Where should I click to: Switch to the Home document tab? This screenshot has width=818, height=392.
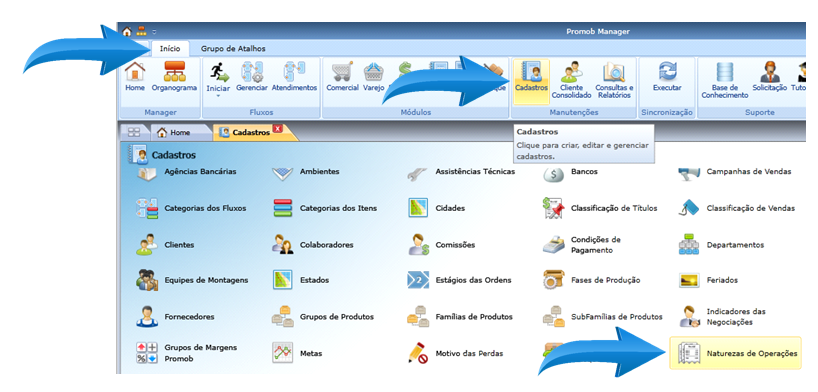176,133
